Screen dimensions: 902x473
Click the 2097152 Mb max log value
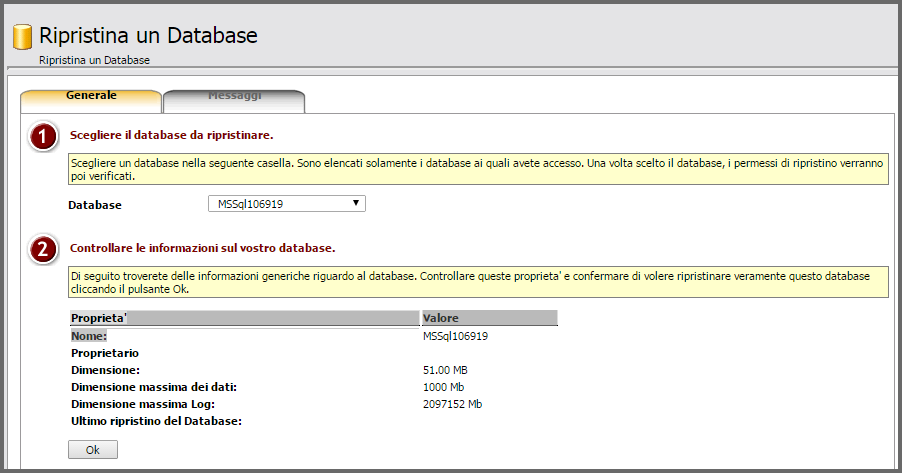click(x=452, y=404)
